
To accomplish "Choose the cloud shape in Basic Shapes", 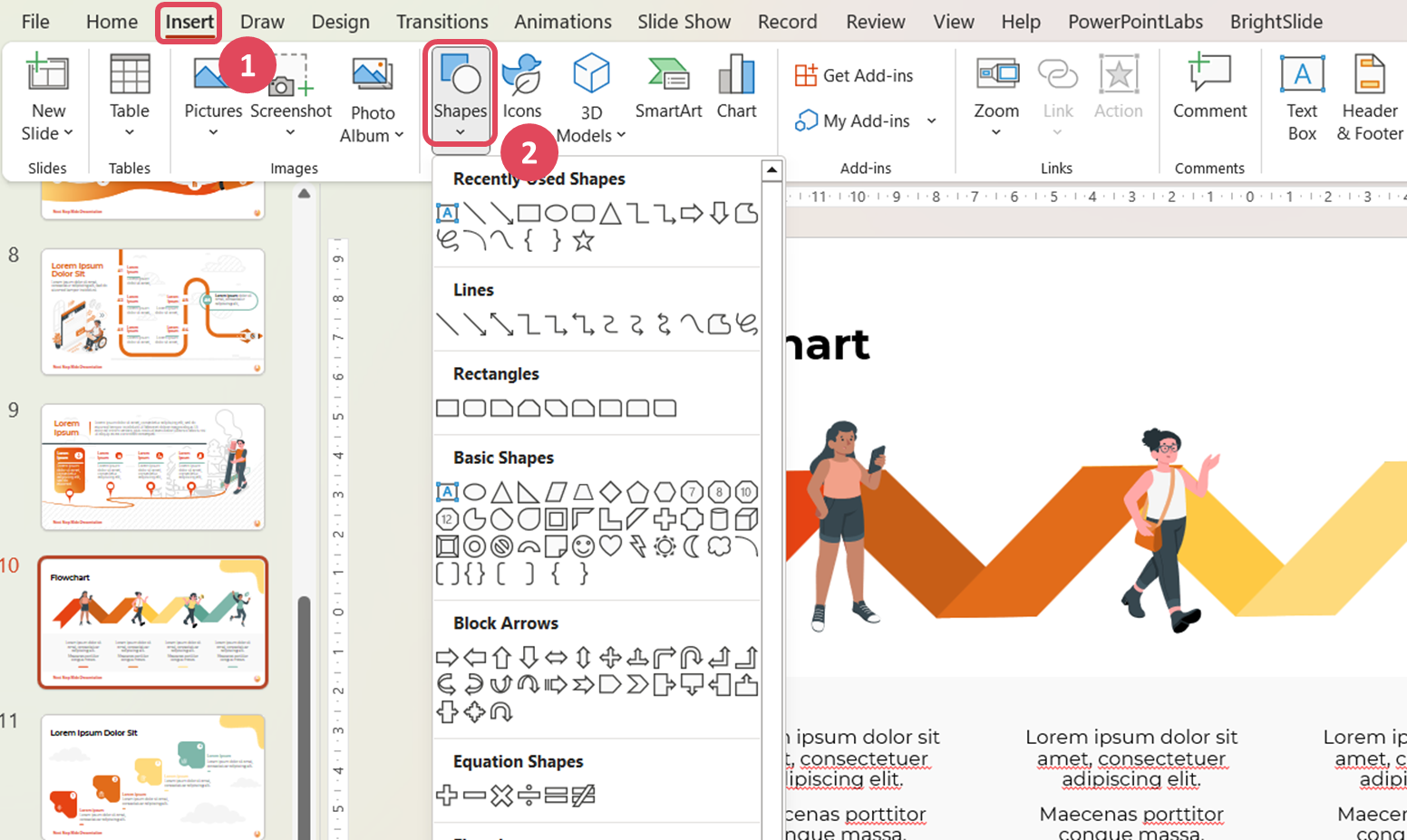I will (x=719, y=546).
